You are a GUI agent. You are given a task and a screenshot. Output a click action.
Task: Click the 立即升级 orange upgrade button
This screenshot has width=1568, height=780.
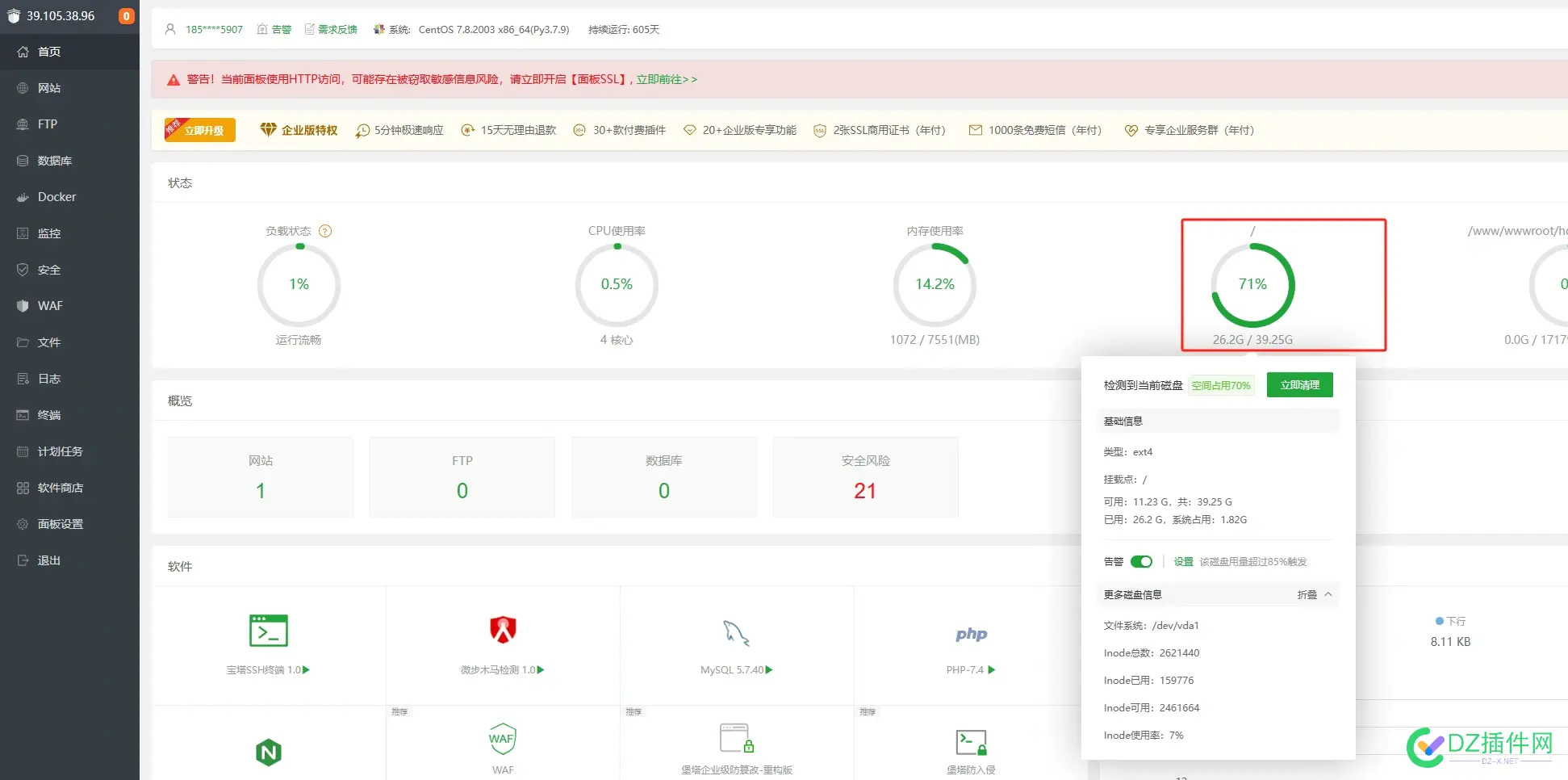pyautogui.click(x=200, y=130)
